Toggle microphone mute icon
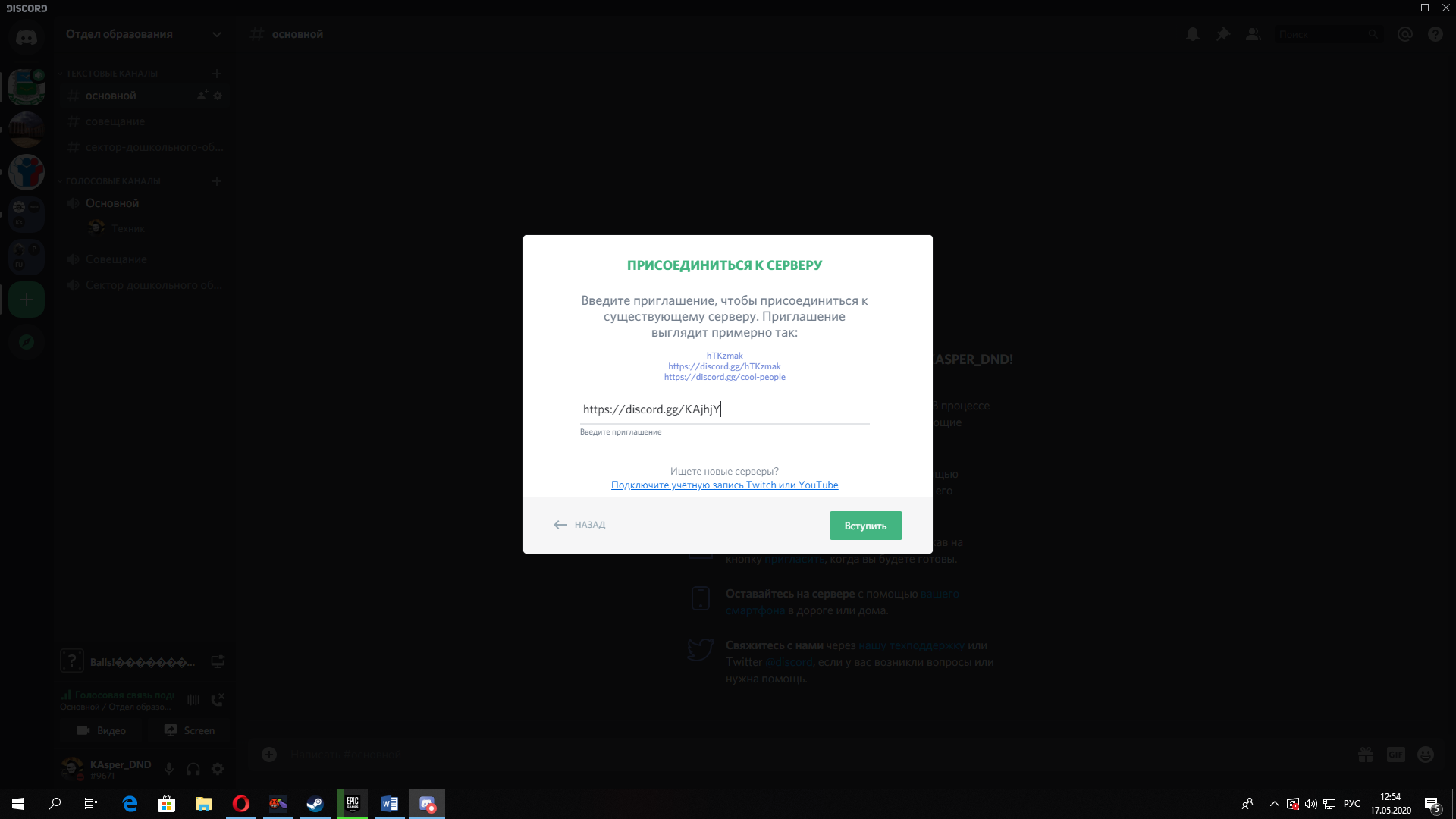This screenshot has width=1456, height=819. (169, 769)
